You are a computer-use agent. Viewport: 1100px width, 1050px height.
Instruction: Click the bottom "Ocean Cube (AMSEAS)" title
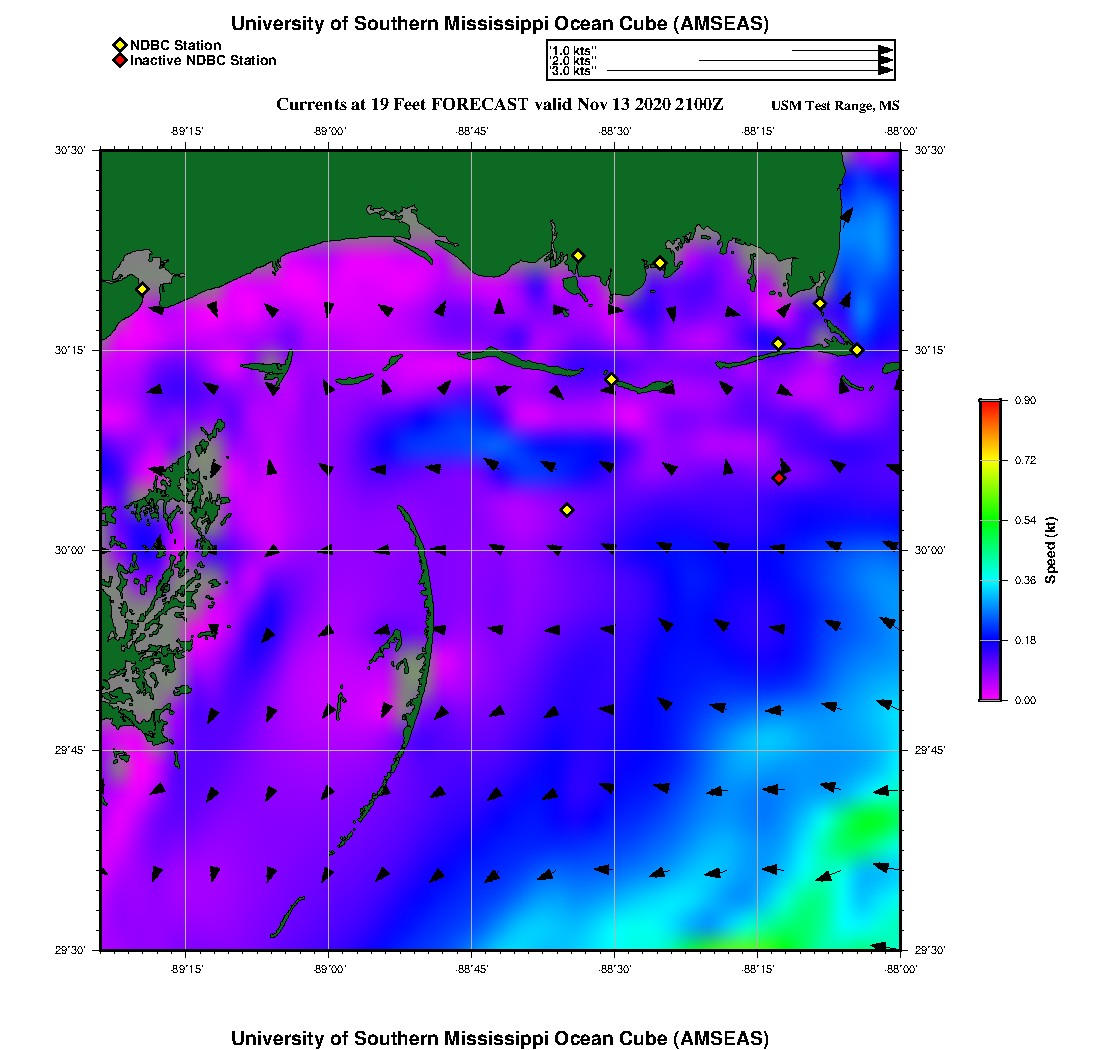tap(500, 1037)
